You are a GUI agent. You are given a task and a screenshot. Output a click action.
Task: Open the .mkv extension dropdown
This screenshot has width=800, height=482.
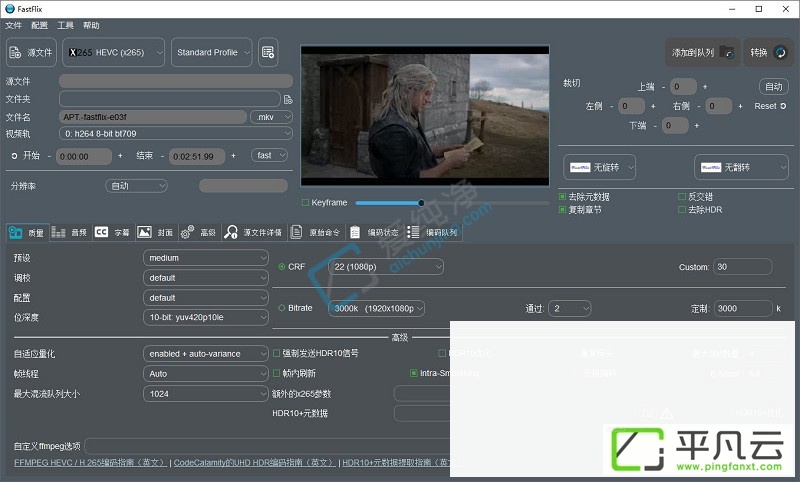click(271, 117)
